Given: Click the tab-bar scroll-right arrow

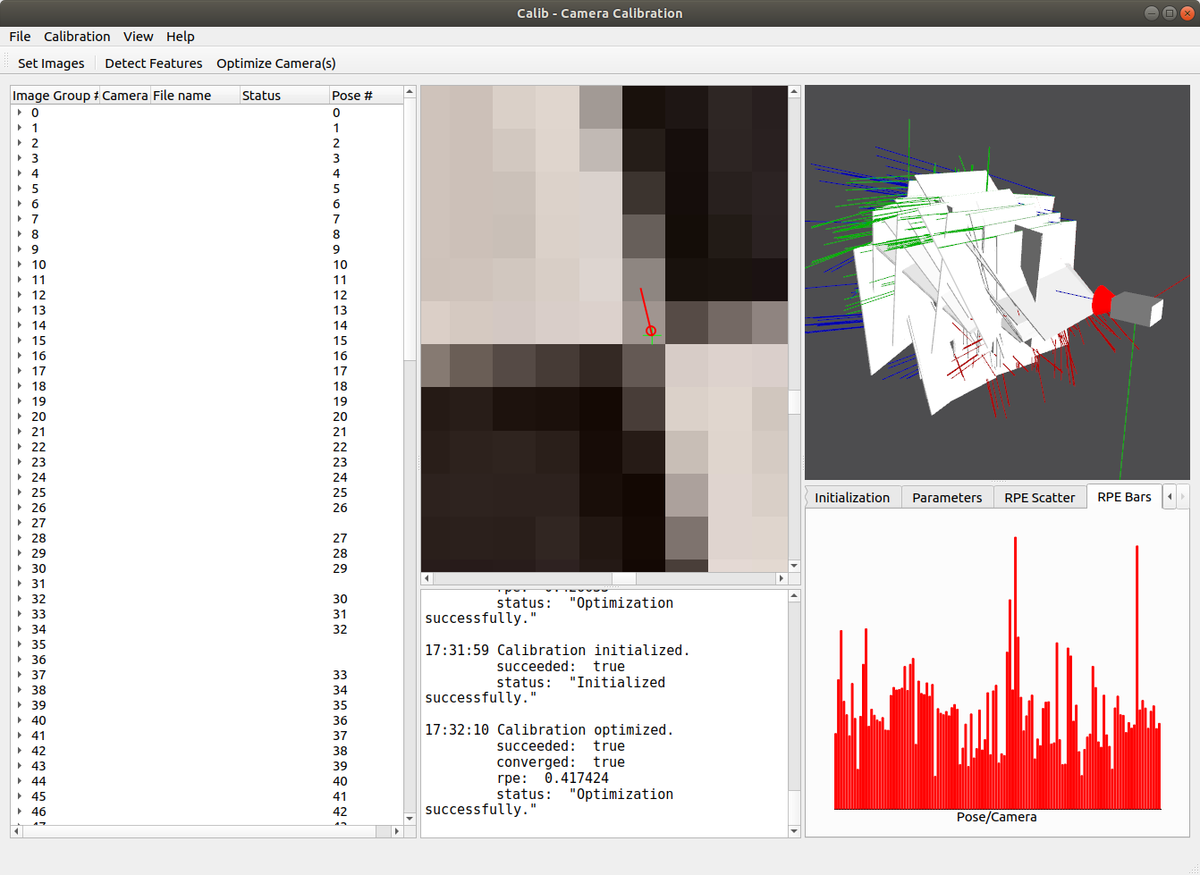Looking at the screenshot, I should [x=1183, y=496].
